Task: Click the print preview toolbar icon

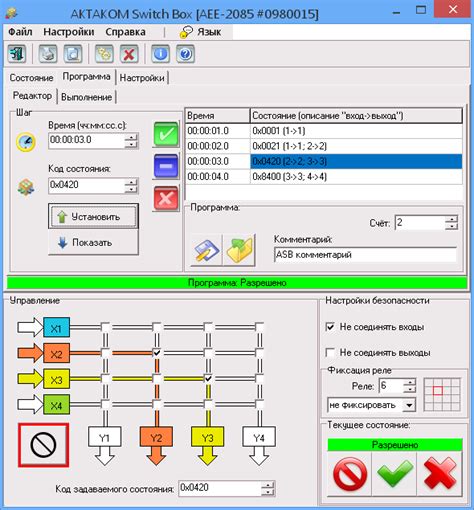Action: click(73, 54)
